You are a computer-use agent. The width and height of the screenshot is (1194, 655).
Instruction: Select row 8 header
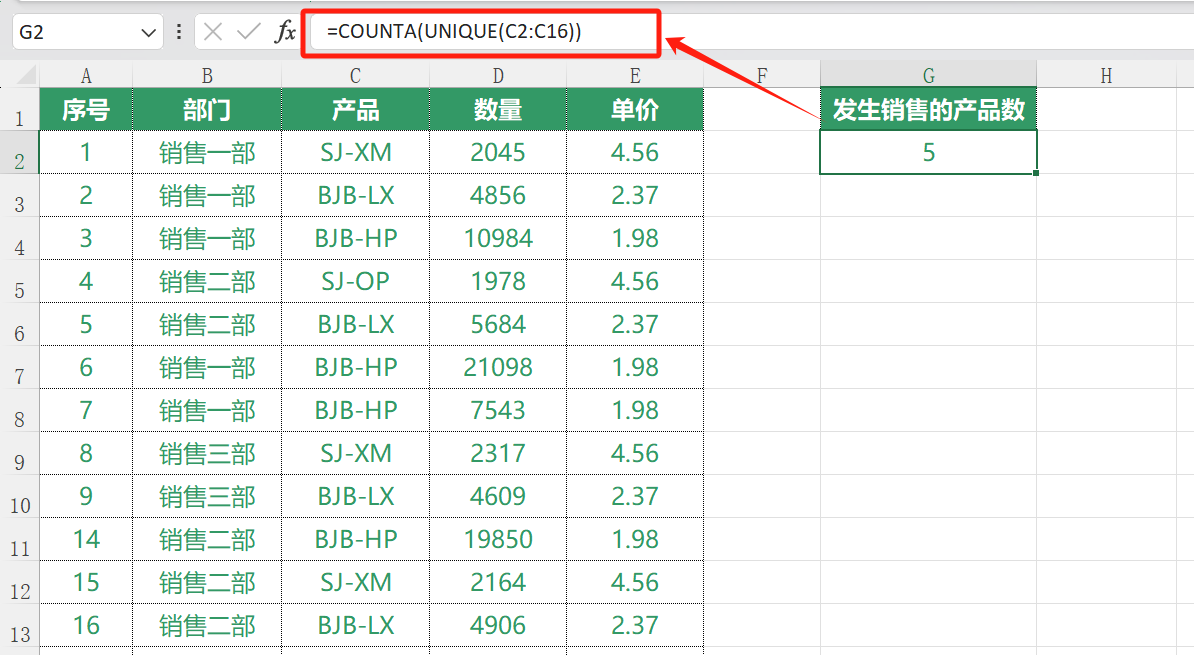click(x=20, y=411)
